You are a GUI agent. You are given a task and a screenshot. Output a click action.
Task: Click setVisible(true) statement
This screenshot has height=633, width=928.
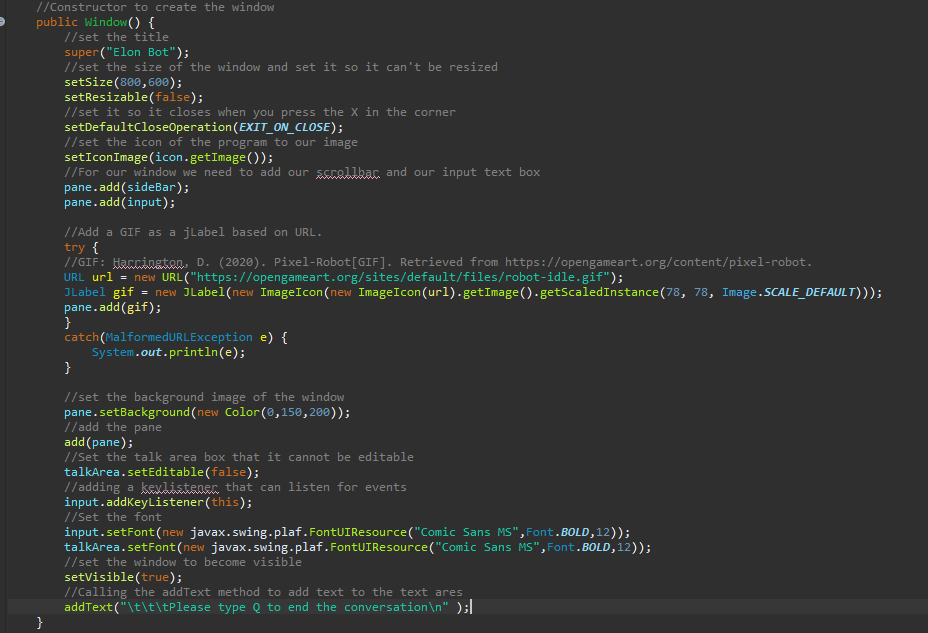tap(121, 576)
